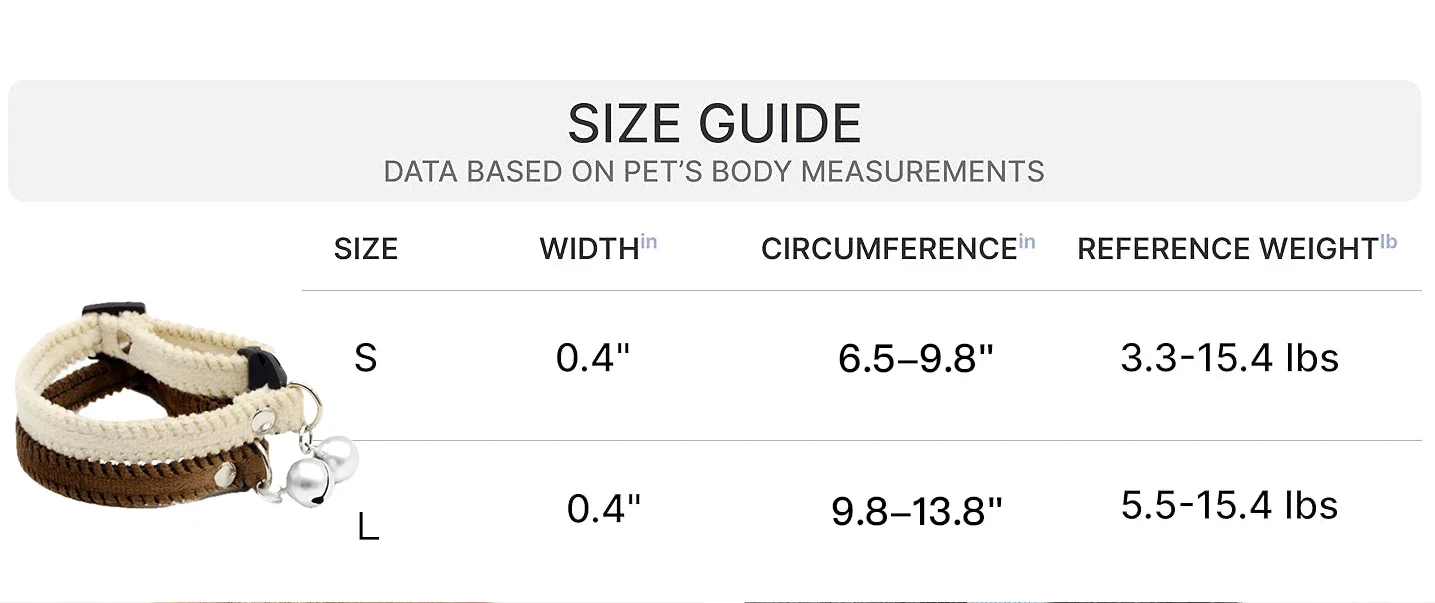Click the 'in' unit superscript beside WIDTH
The image size is (1435, 603).
(649, 242)
